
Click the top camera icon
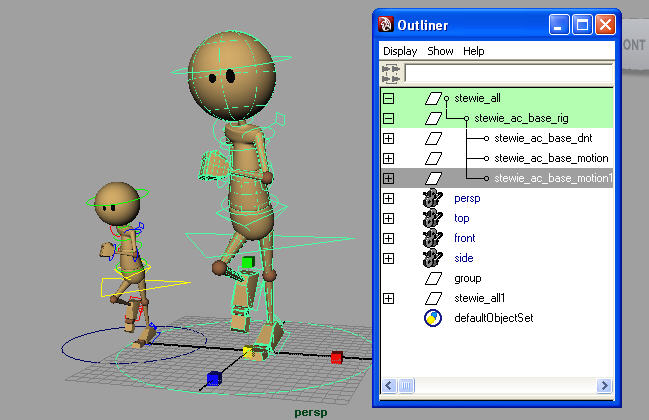pyautogui.click(x=433, y=218)
